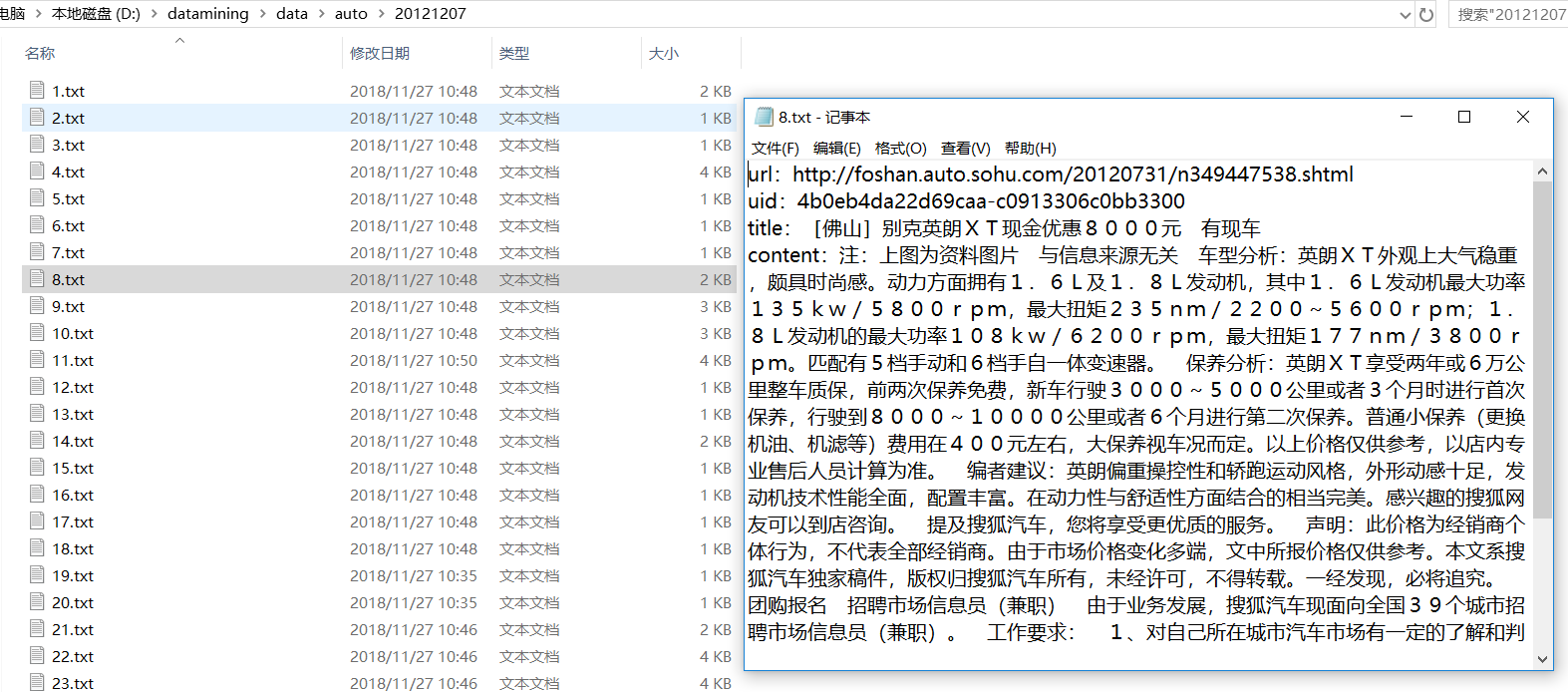Viewport: 1568px width, 692px height.
Task: Click the file icon of 21.txt
Action: [x=38, y=628]
